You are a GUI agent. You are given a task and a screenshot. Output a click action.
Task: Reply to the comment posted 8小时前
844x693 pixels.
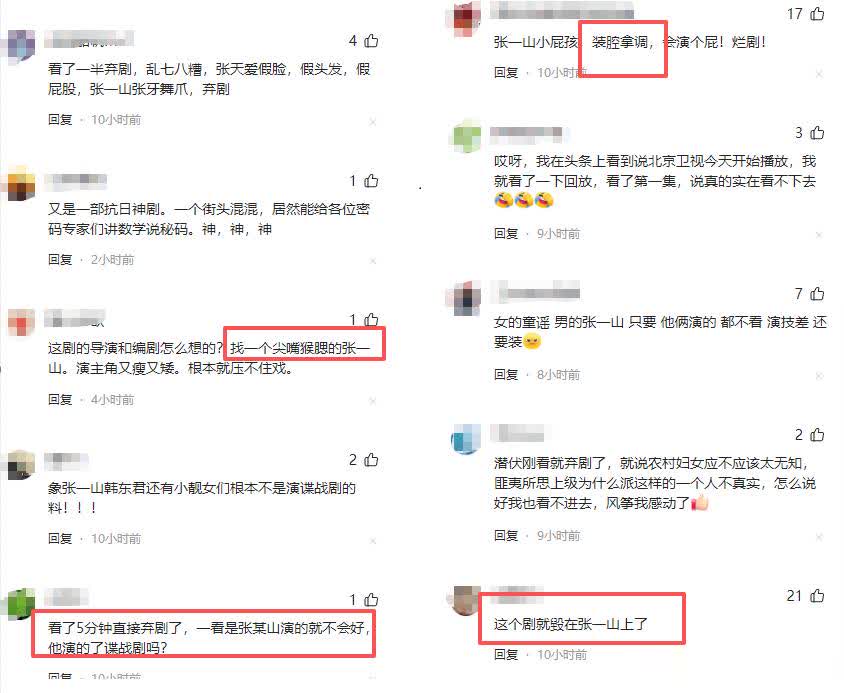pyautogui.click(x=505, y=374)
